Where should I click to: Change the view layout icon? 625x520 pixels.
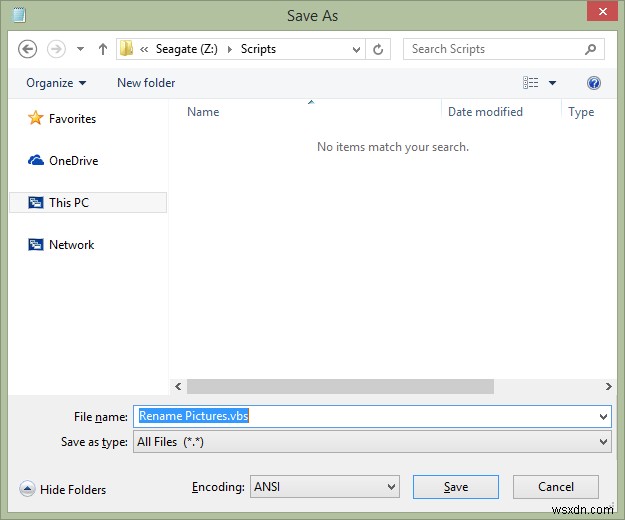(x=531, y=83)
